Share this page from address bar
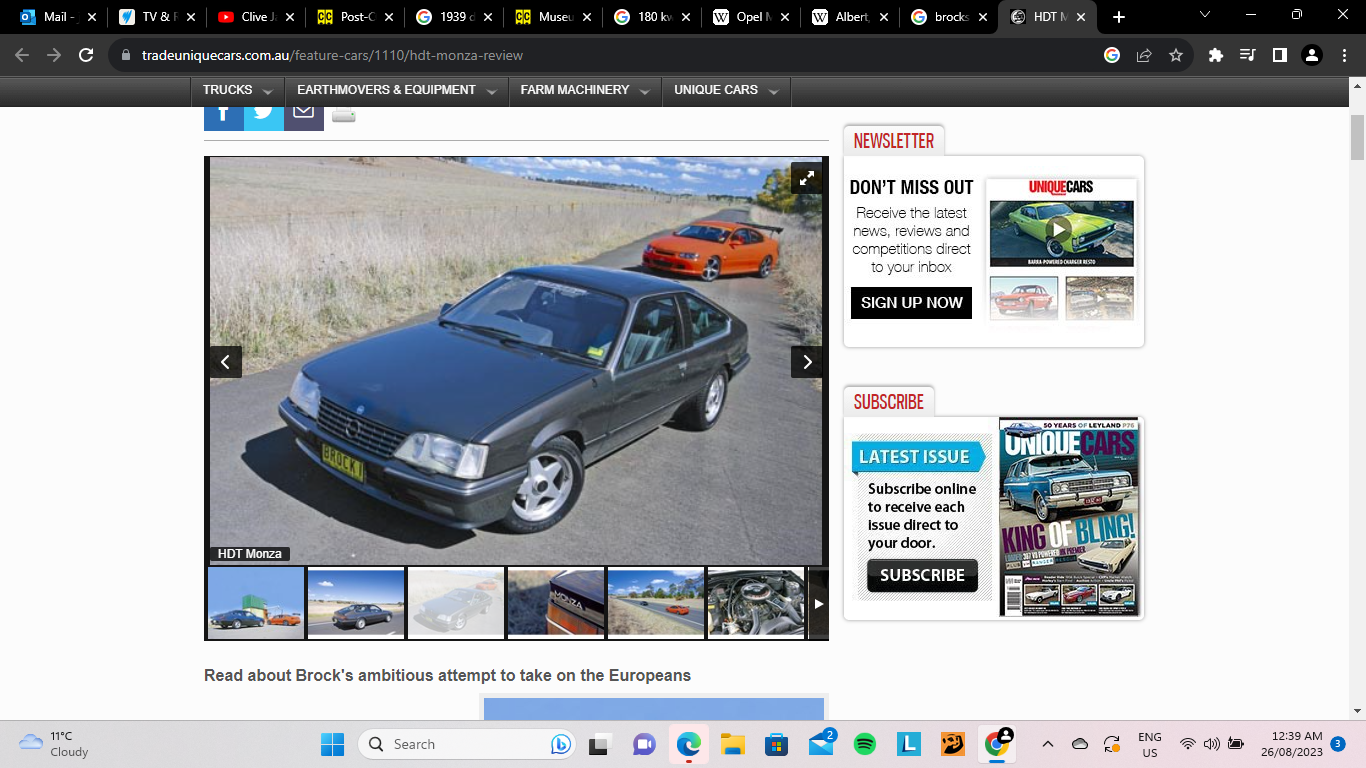 [1144, 55]
